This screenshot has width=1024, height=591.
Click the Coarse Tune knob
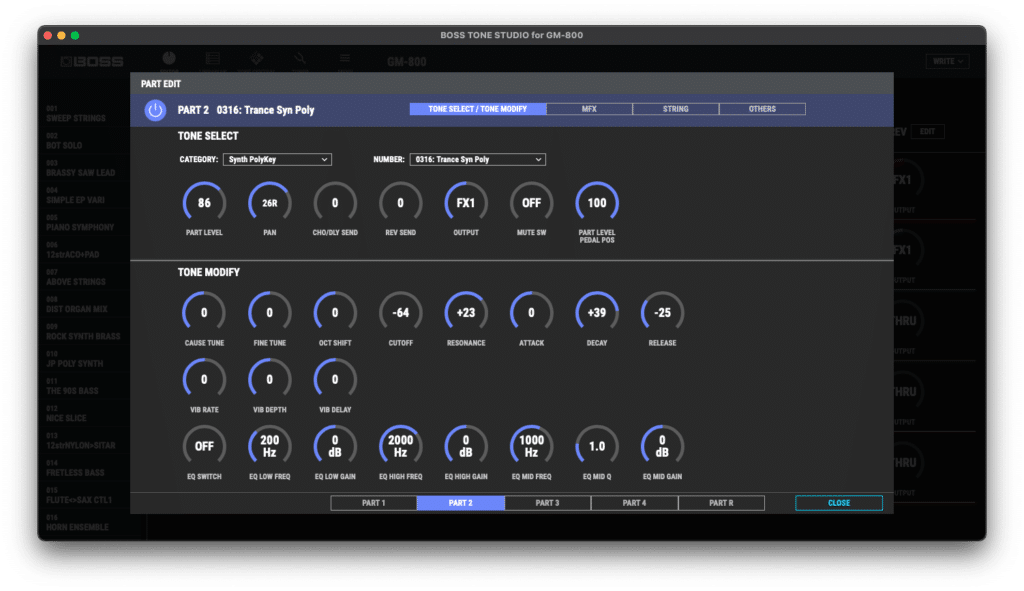pyautogui.click(x=204, y=313)
